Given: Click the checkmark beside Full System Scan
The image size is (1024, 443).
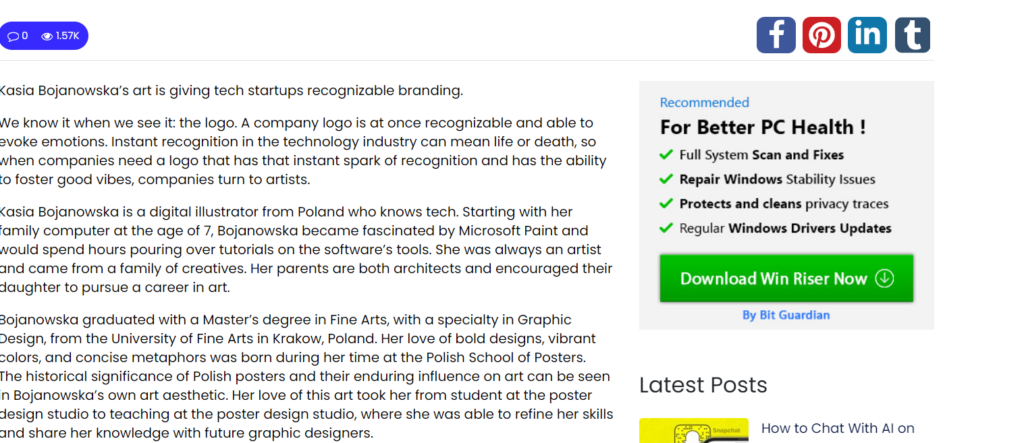Looking at the screenshot, I should coord(666,155).
